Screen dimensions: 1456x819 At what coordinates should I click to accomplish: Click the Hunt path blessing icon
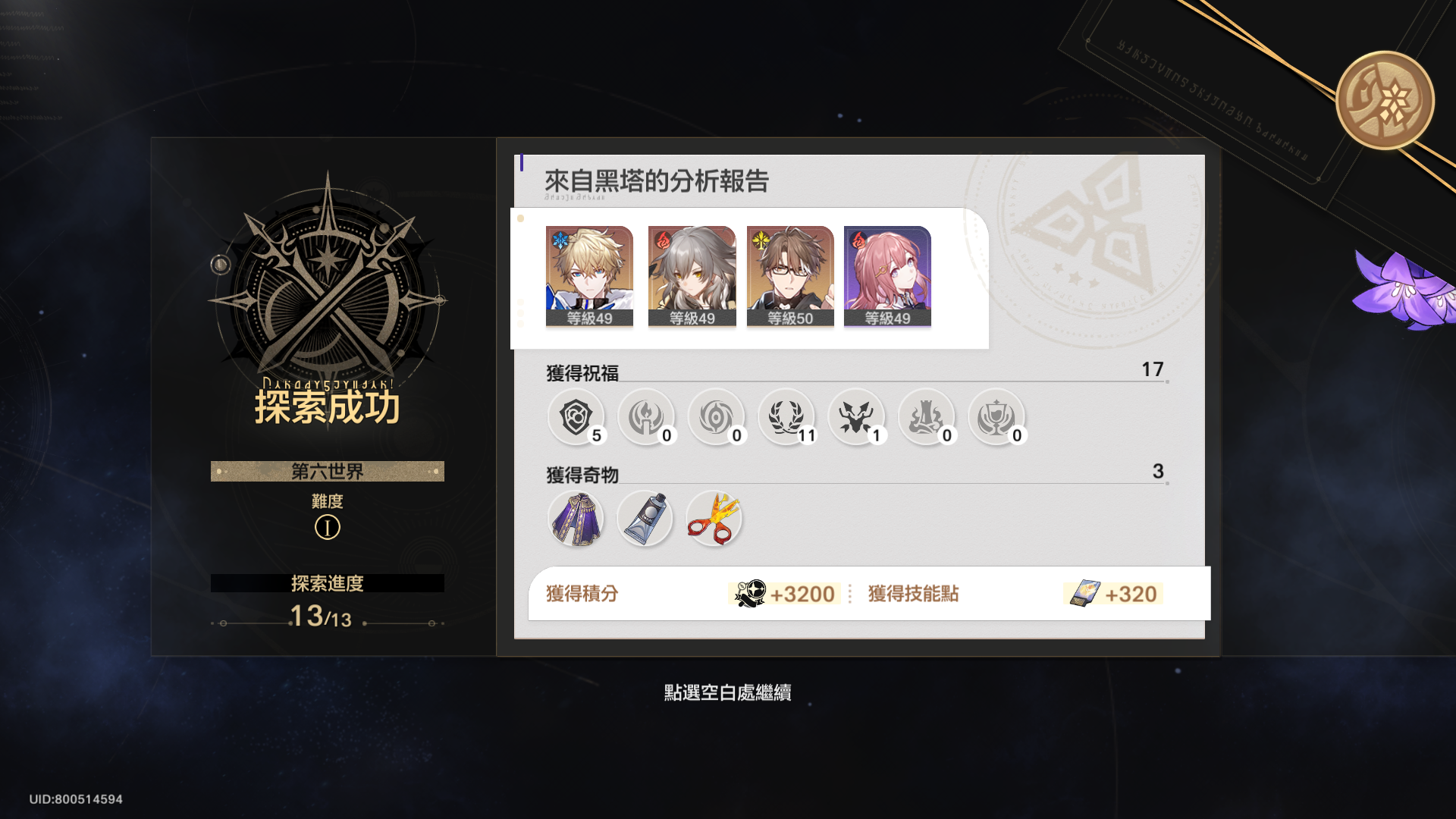click(856, 417)
